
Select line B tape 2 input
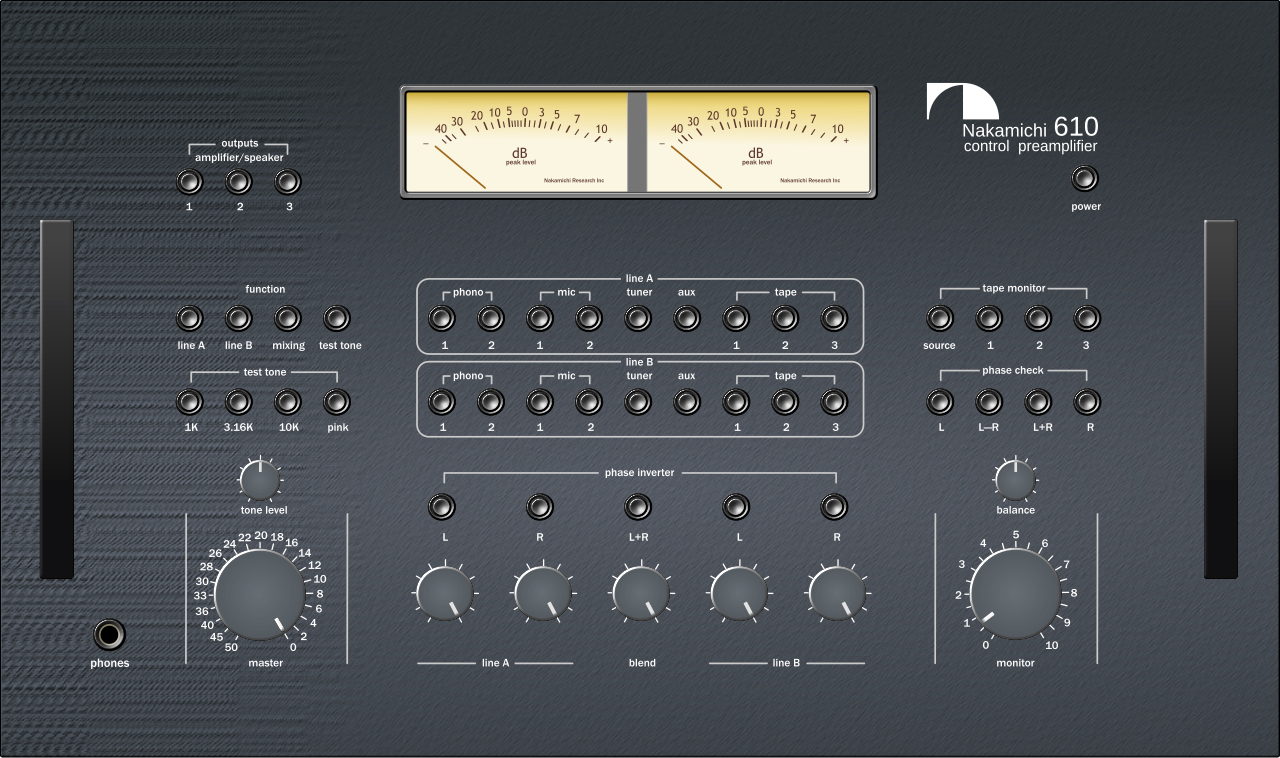point(785,402)
